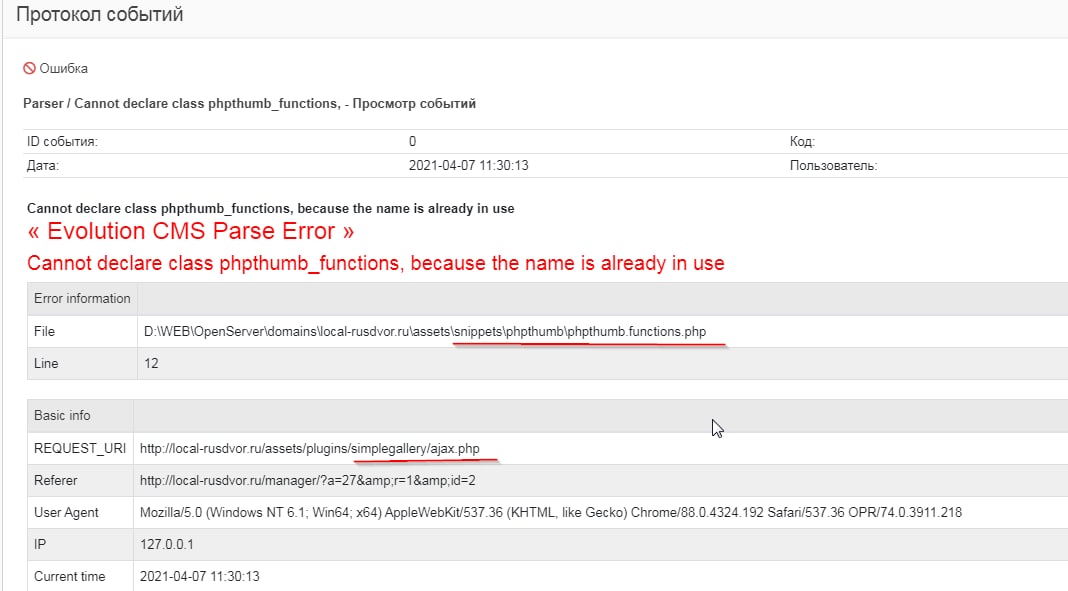Screen dimensions: 1068x591
Task: Select the phpthumb.functions.php file path
Action: coord(425,332)
